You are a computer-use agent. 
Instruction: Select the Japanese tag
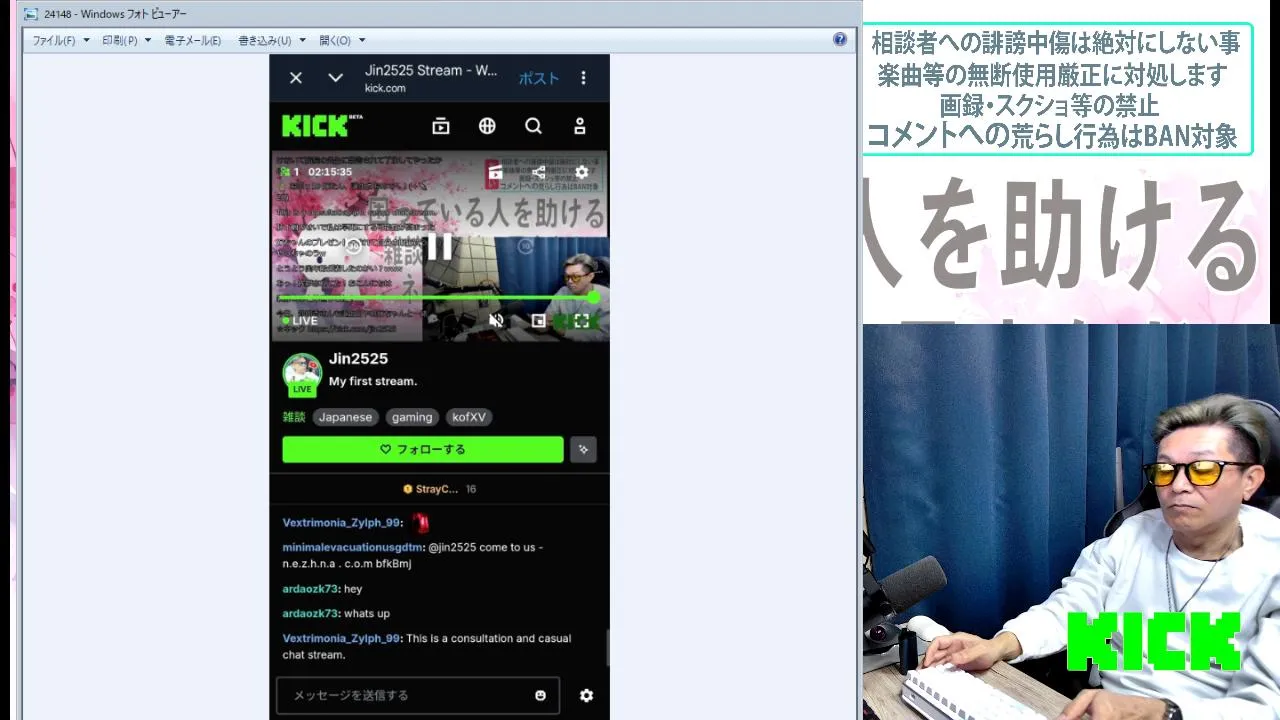tap(345, 417)
